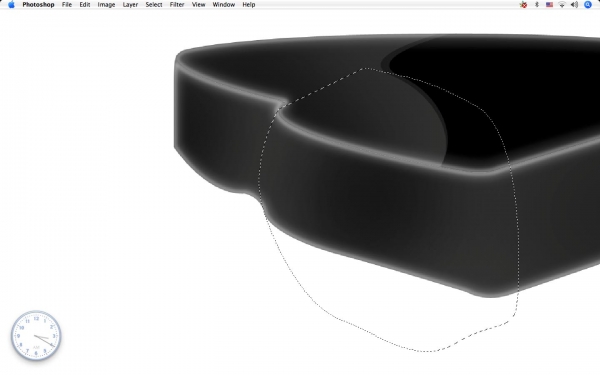Click the US flag input source icon

[x=549, y=5]
